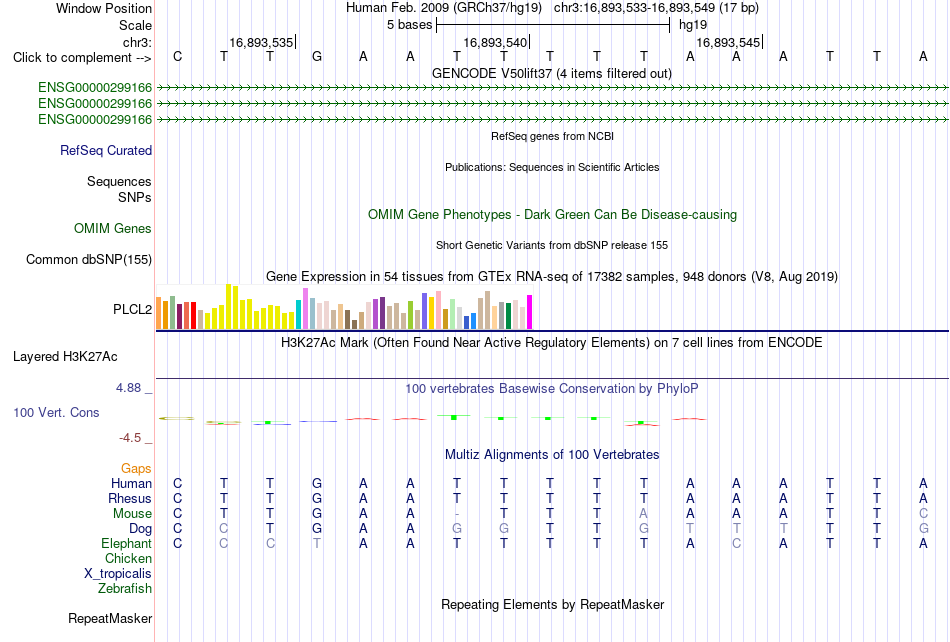
Task: Click 'RefSeq genes from NCBI' title
Action: (x=553, y=136)
